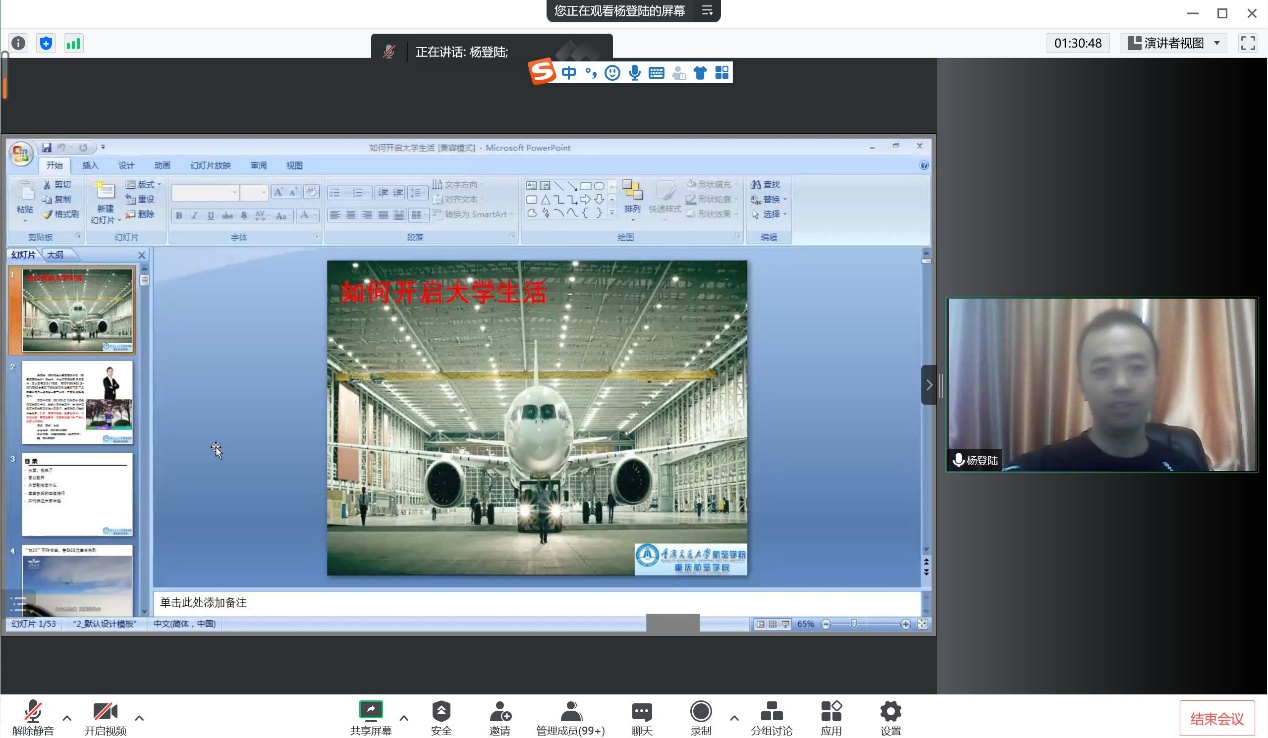Unmute microphone via 解除静音
This screenshot has height=738, width=1268.
click(x=33, y=712)
